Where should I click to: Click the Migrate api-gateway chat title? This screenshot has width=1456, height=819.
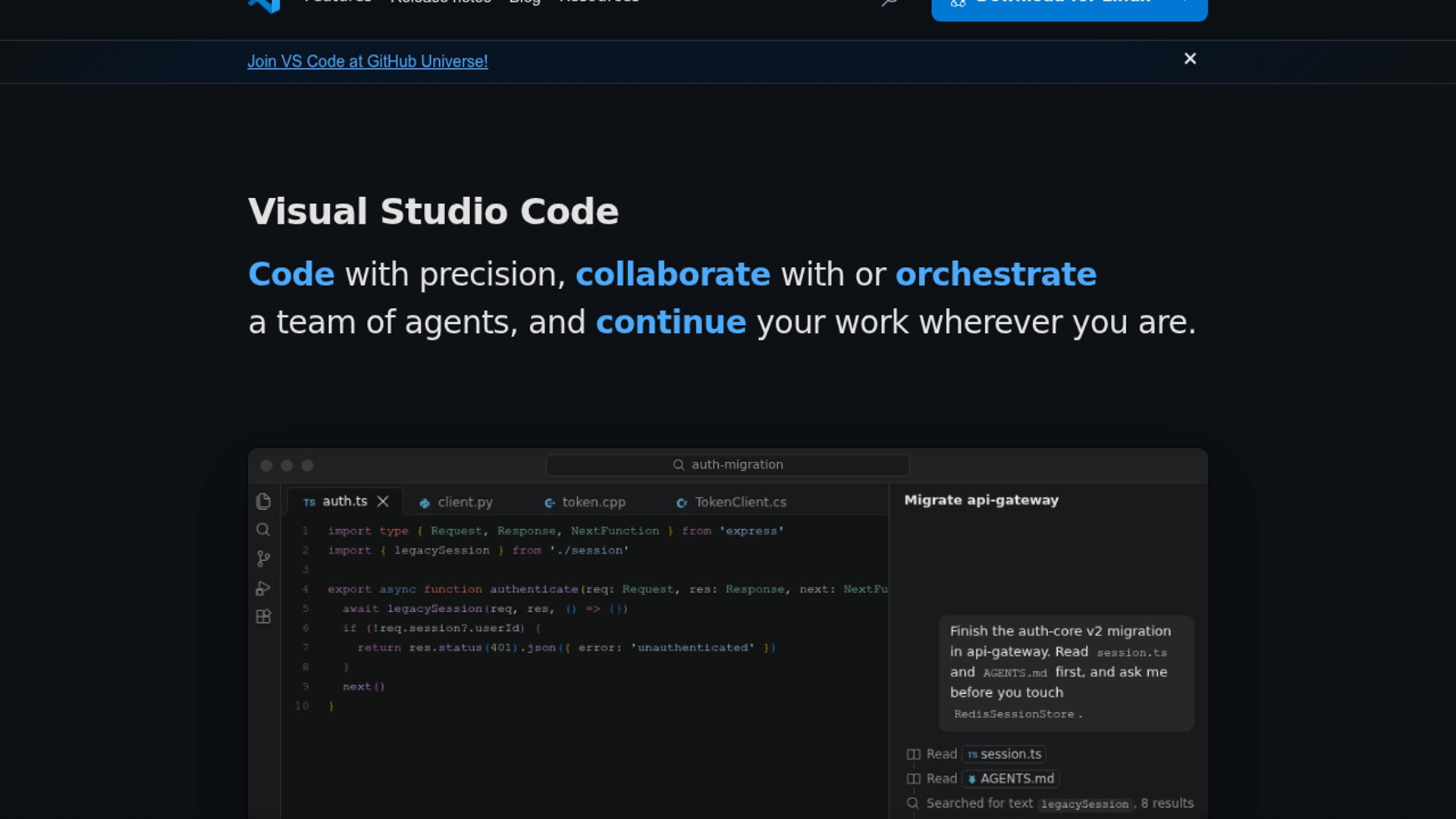pos(981,500)
